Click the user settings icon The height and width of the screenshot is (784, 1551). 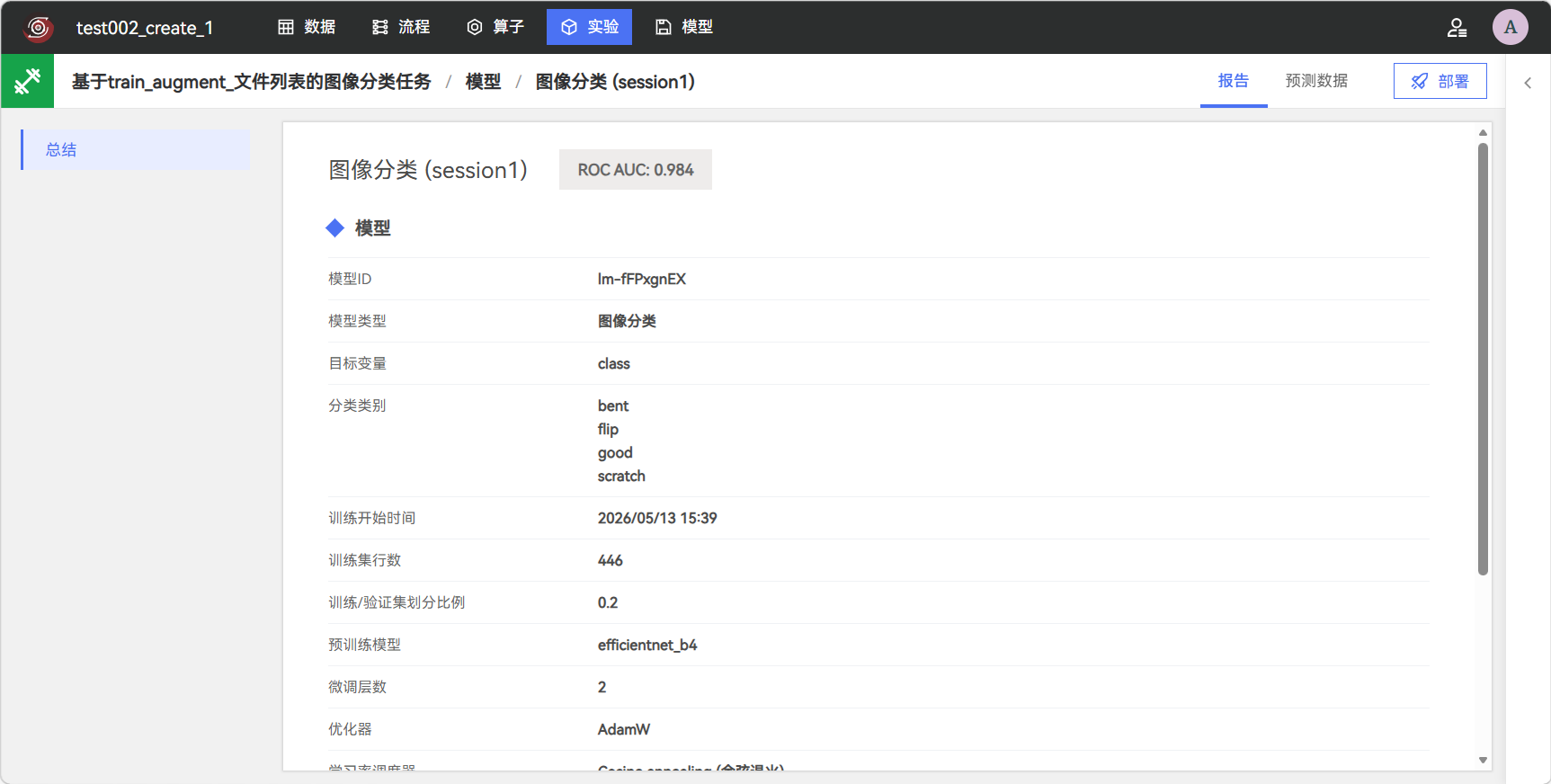point(1457,28)
